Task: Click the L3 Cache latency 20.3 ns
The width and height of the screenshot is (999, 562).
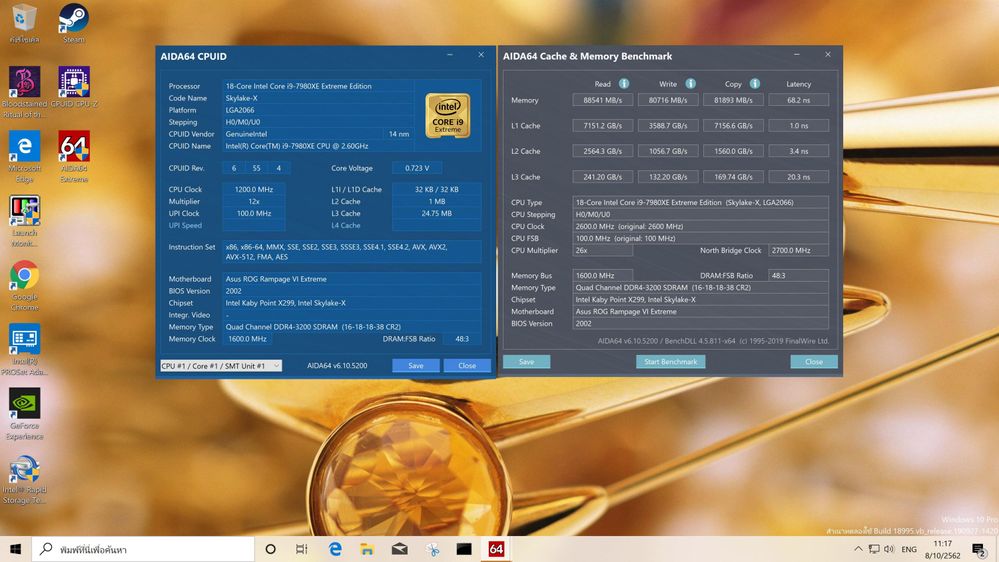Action: [x=798, y=177]
